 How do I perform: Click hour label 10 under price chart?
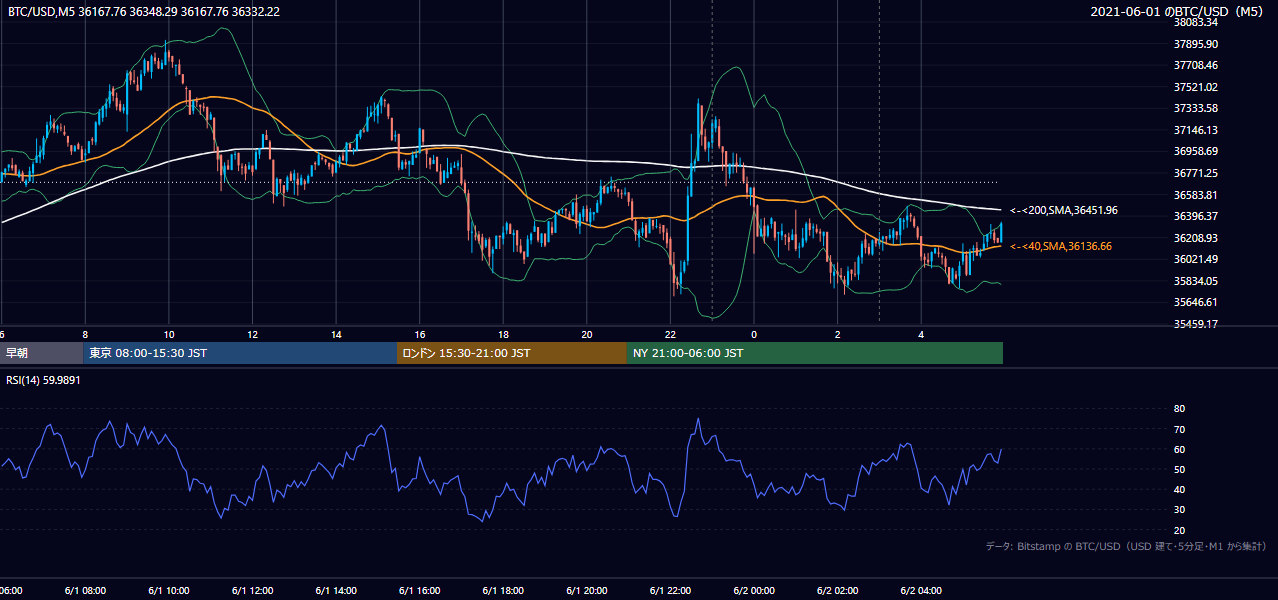[x=169, y=334]
